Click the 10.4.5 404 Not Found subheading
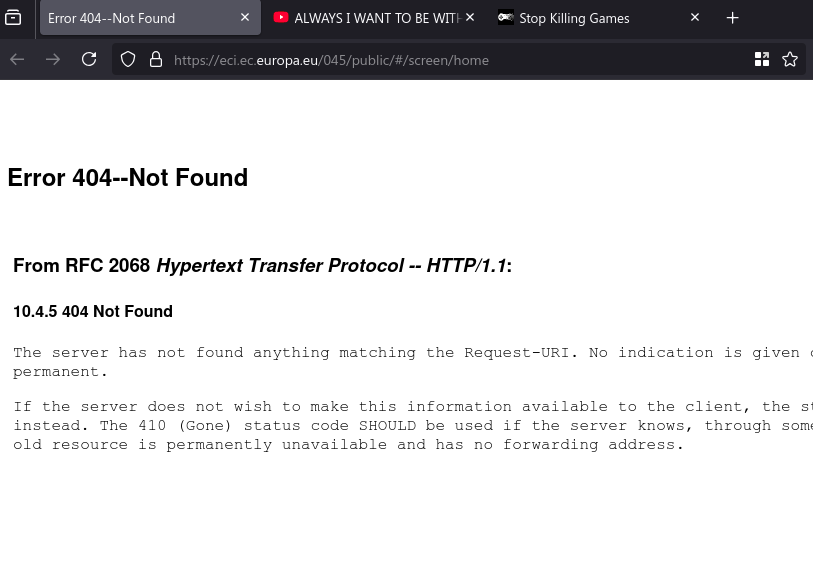Image resolution: width=813 pixels, height=579 pixels. click(x=93, y=312)
